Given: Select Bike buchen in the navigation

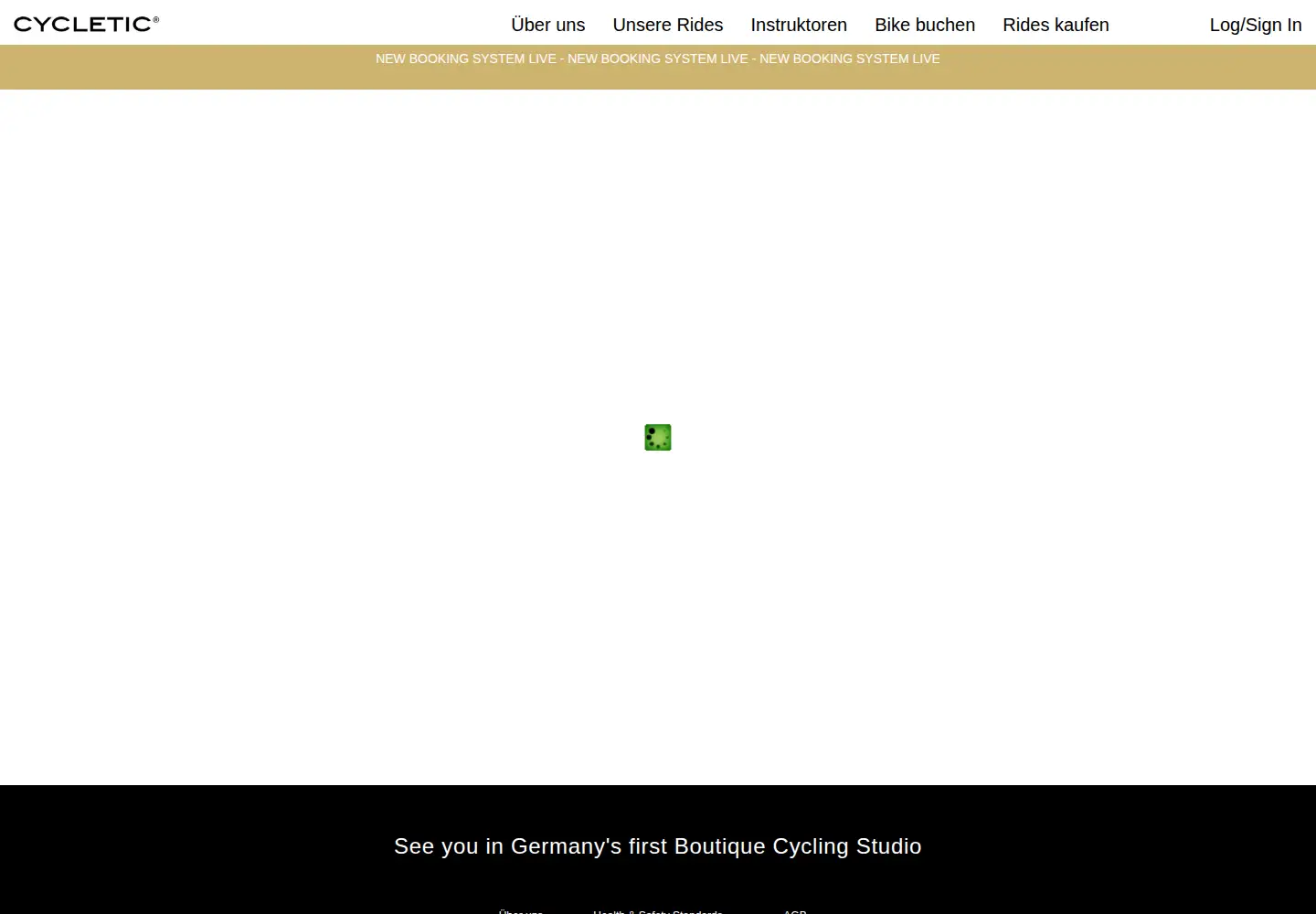Looking at the screenshot, I should click(925, 25).
